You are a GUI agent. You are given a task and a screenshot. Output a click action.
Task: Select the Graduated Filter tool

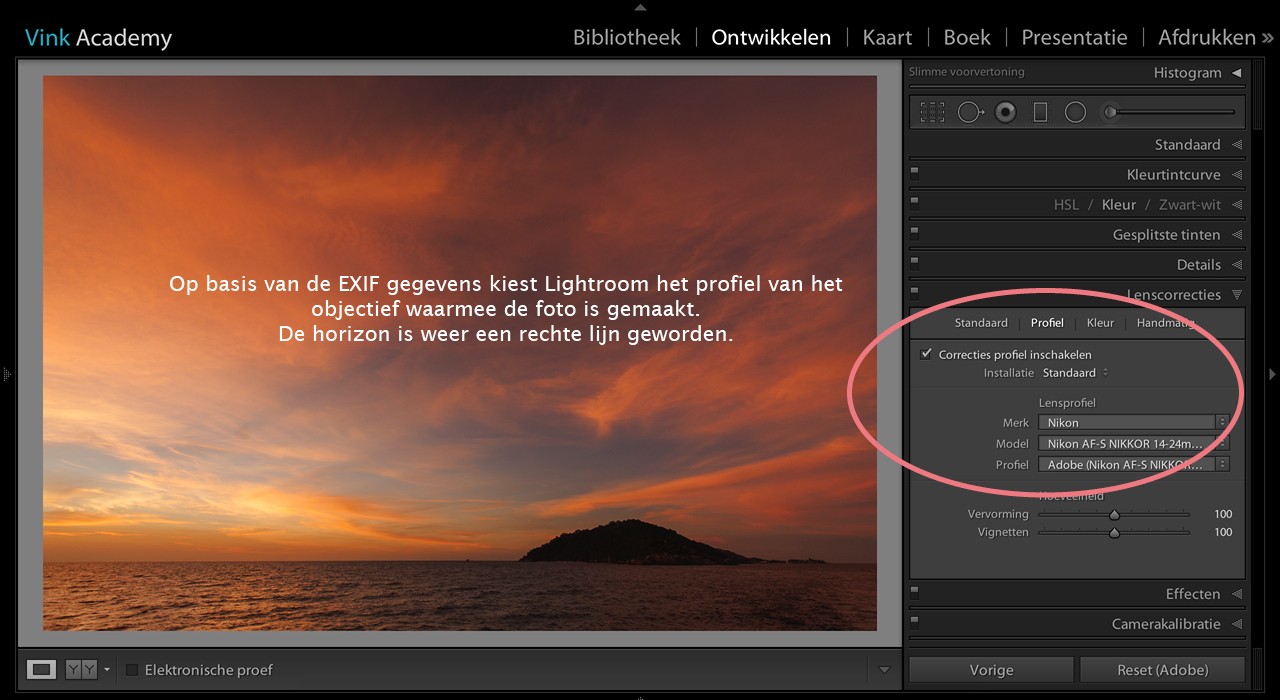click(1040, 111)
